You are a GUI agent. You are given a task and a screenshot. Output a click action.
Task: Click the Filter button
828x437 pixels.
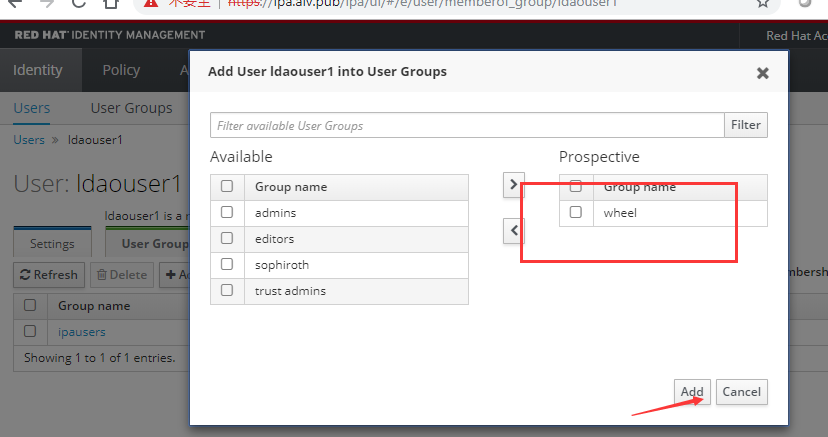click(x=746, y=125)
